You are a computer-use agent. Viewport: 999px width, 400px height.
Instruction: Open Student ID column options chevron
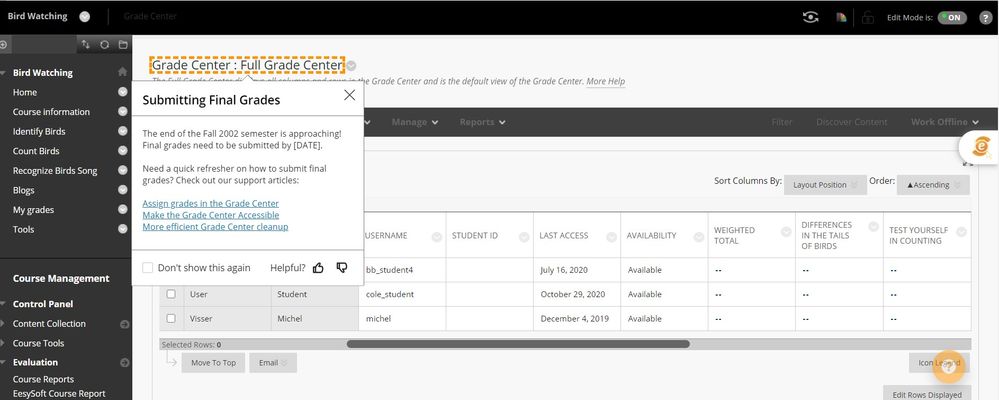pos(524,237)
